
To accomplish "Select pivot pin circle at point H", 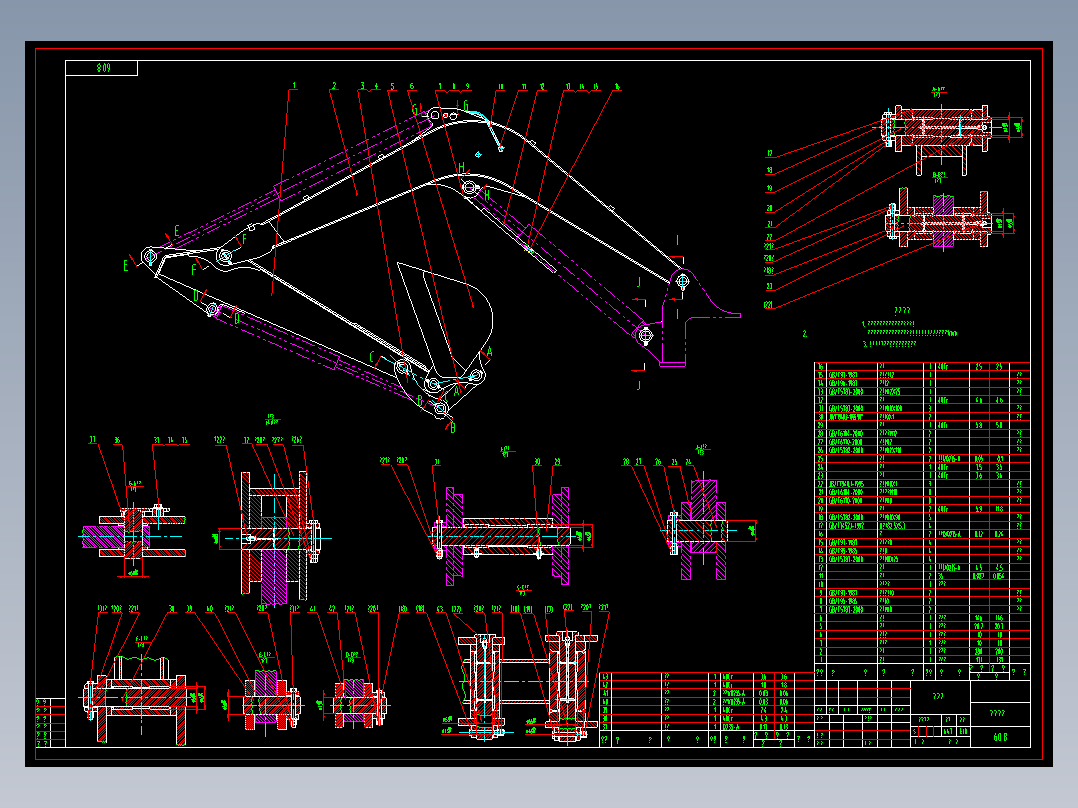I will (x=470, y=186).
